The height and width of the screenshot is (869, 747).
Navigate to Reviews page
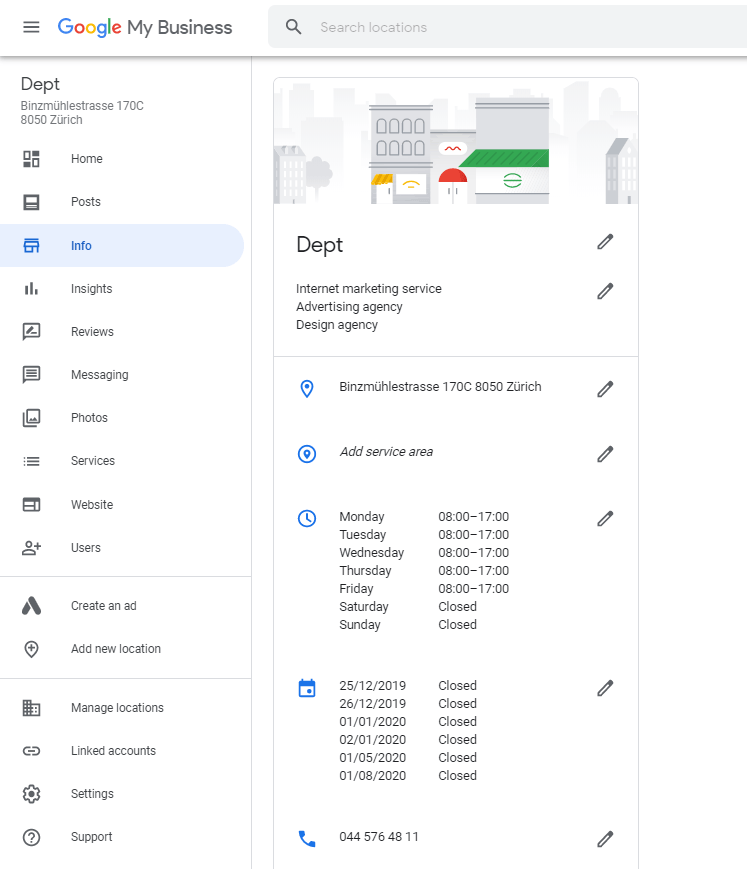92,332
